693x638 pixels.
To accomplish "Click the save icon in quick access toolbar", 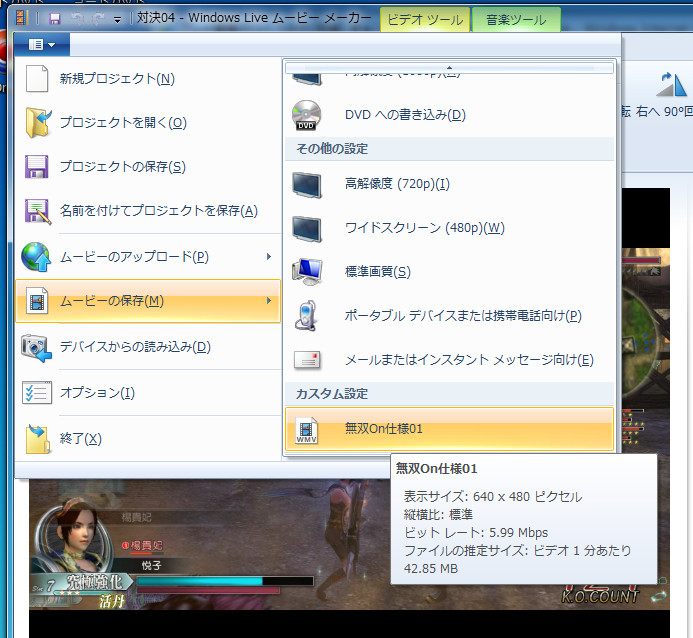I will (x=54, y=19).
